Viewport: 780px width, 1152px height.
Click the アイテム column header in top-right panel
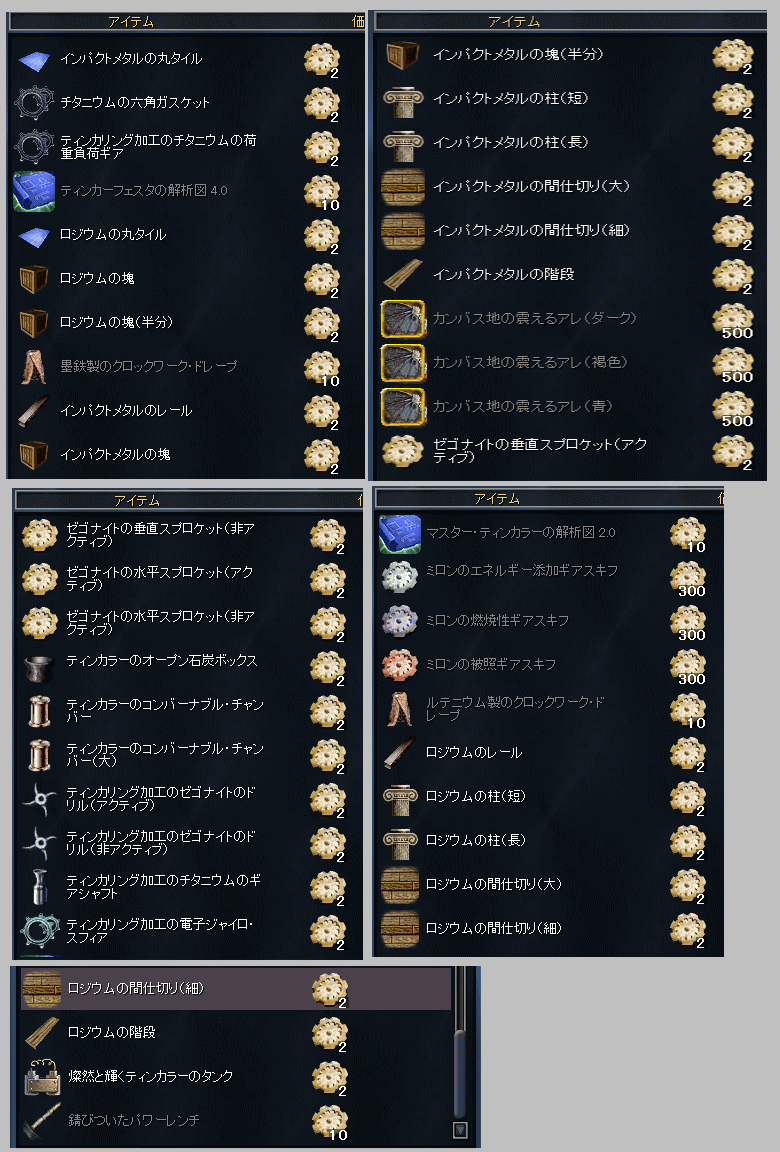point(514,22)
